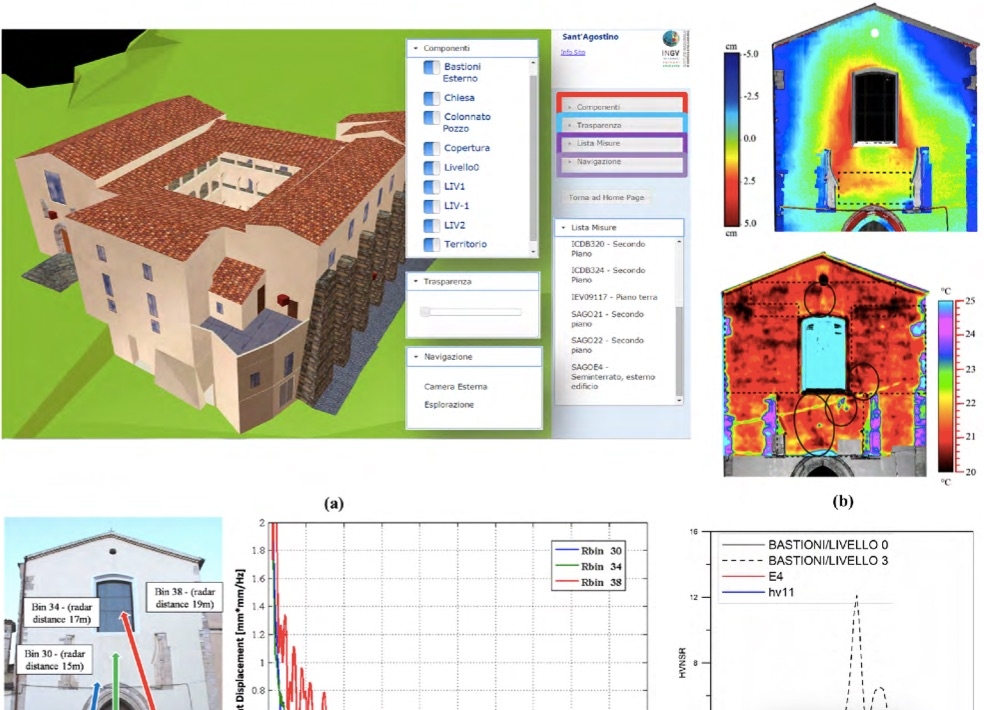
Task: Click the Lista Misure scroll-down arrow
Action: [x=679, y=399]
